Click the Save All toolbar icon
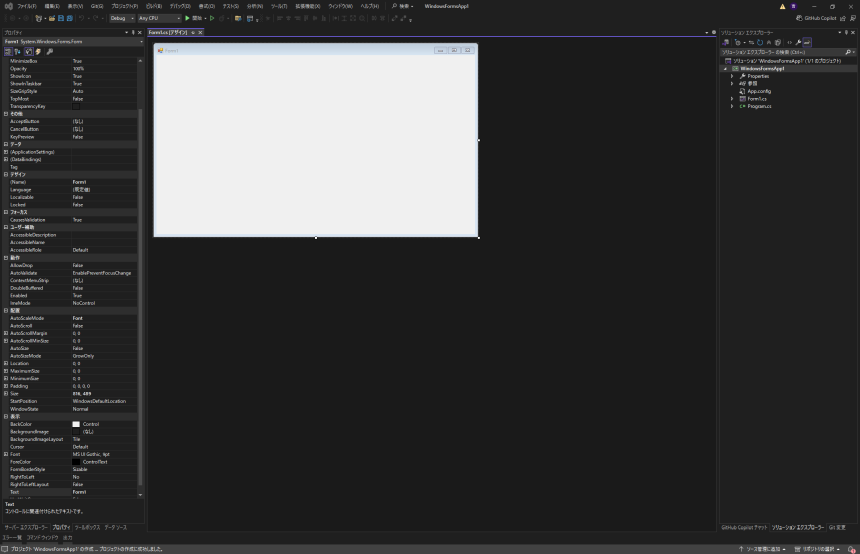Screen dimensions: 860x554 pyautogui.click(x=68, y=18)
